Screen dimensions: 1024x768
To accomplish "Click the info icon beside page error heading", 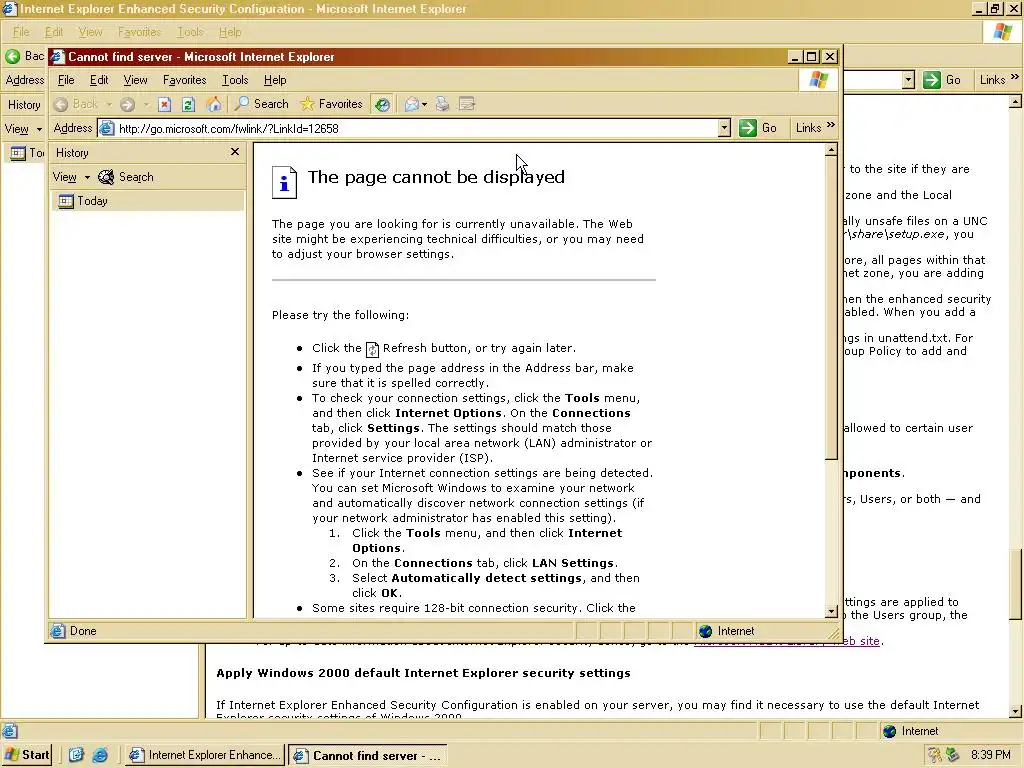I will click(x=284, y=182).
